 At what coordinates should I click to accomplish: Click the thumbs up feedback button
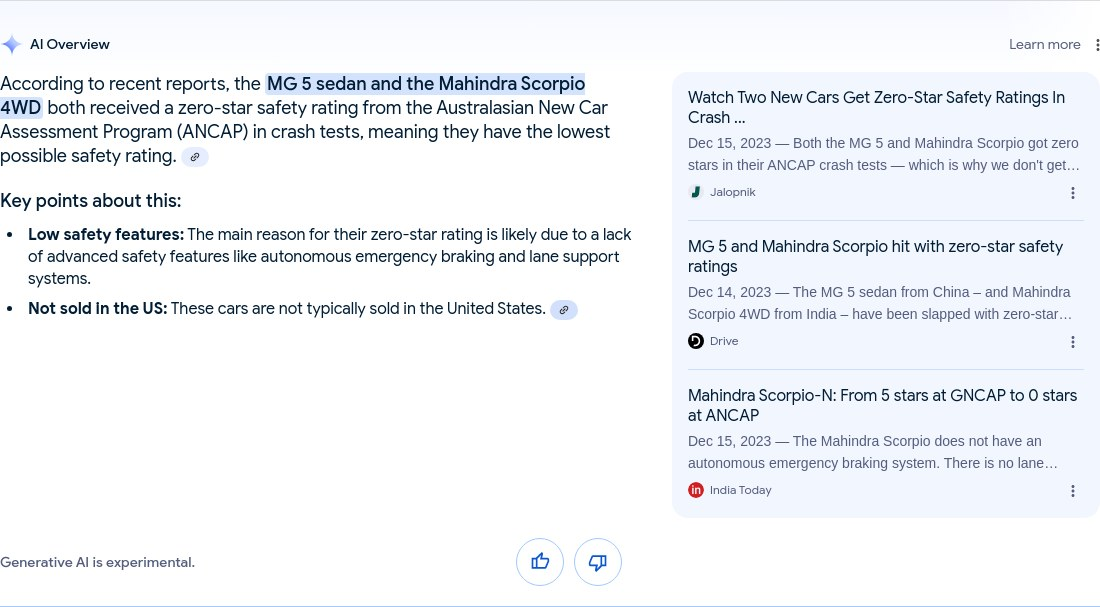[x=539, y=561]
